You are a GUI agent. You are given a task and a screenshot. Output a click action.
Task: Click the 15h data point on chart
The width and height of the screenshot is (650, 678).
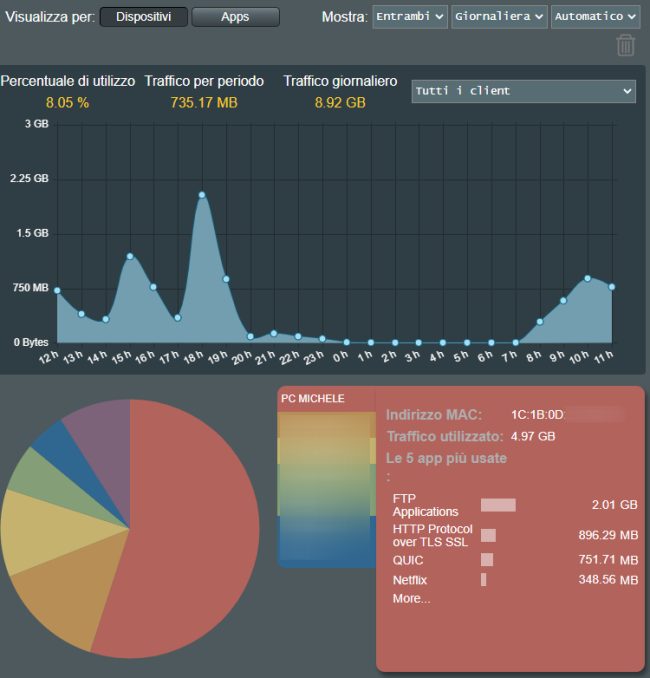click(x=130, y=256)
